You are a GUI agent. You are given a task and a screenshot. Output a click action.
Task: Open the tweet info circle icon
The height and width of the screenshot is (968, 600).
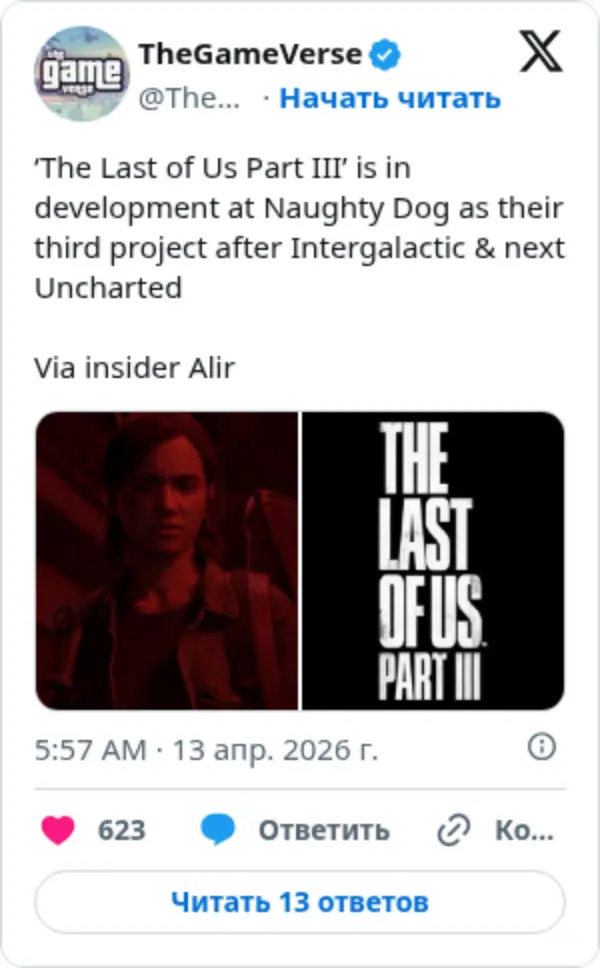(542, 747)
